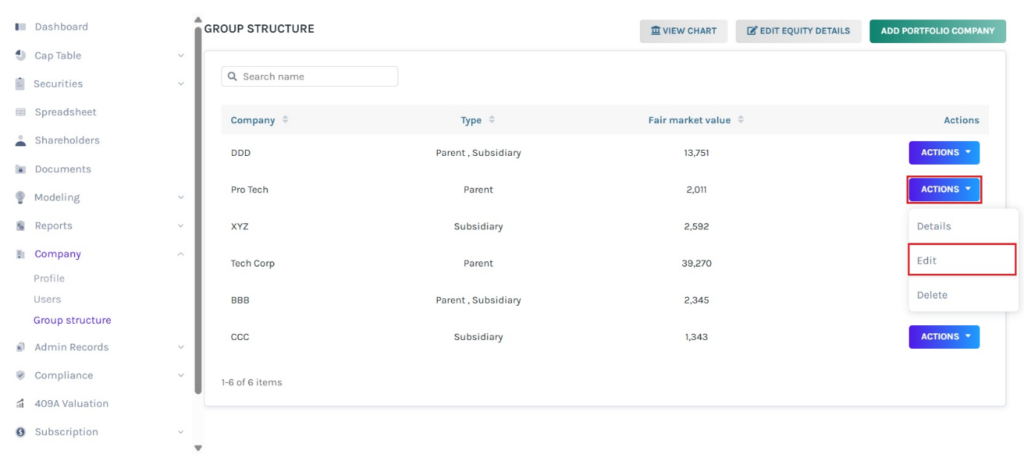The width and height of the screenshot is (1024, 461).
Task: Click the Modeling lightbulb icon
Action: point(20,198)
